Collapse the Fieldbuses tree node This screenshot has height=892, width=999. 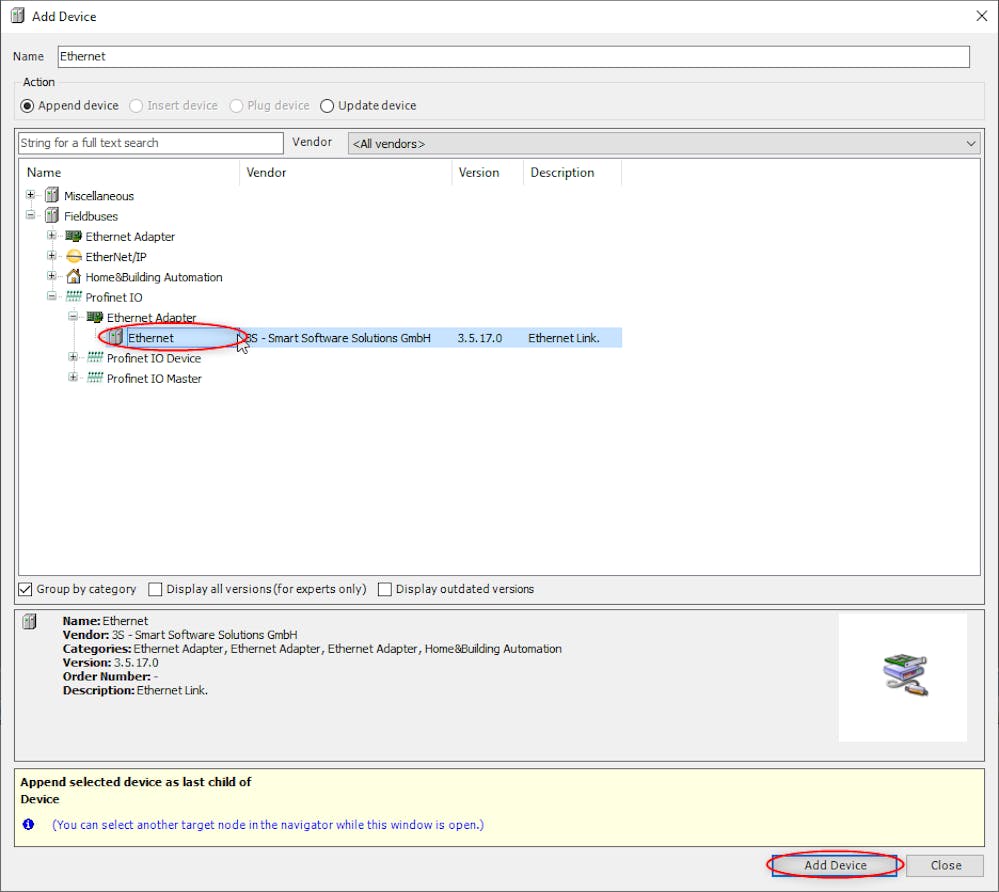(x=31, y=215)
